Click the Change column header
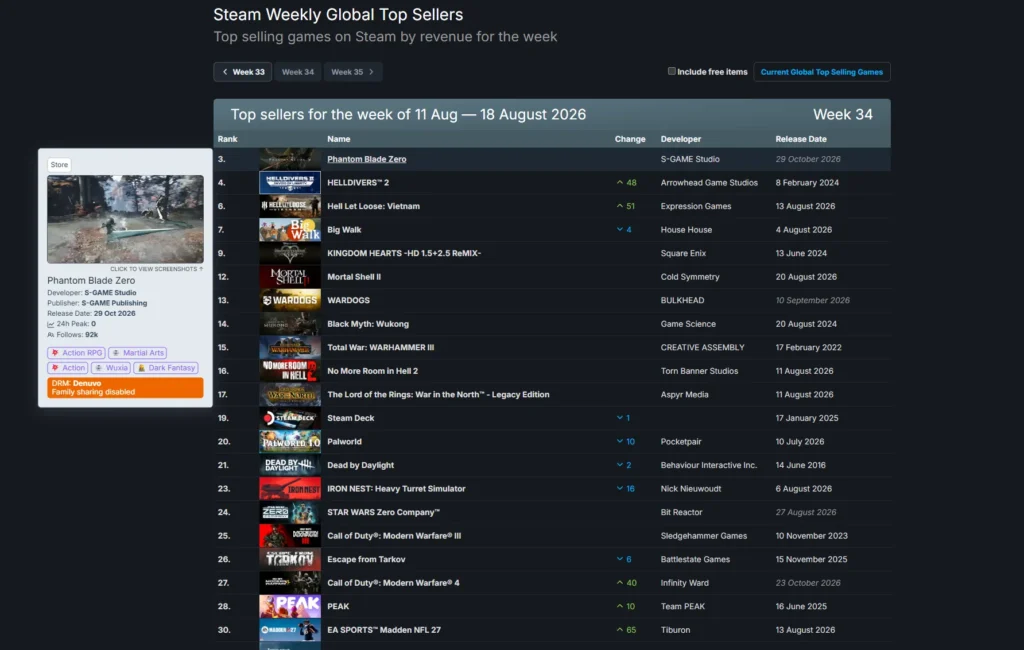 (630, 139)
